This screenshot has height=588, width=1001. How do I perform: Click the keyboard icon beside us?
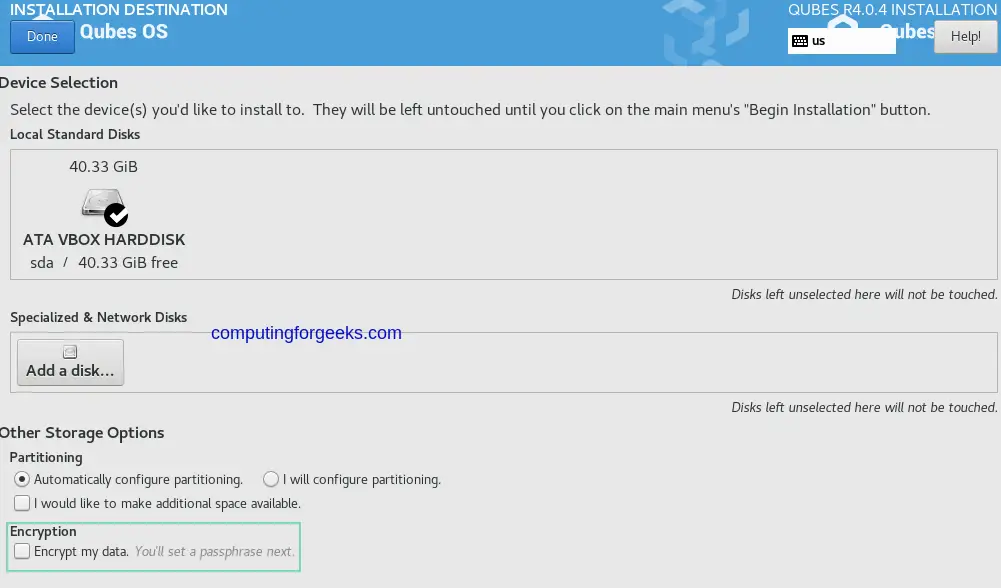800,41
